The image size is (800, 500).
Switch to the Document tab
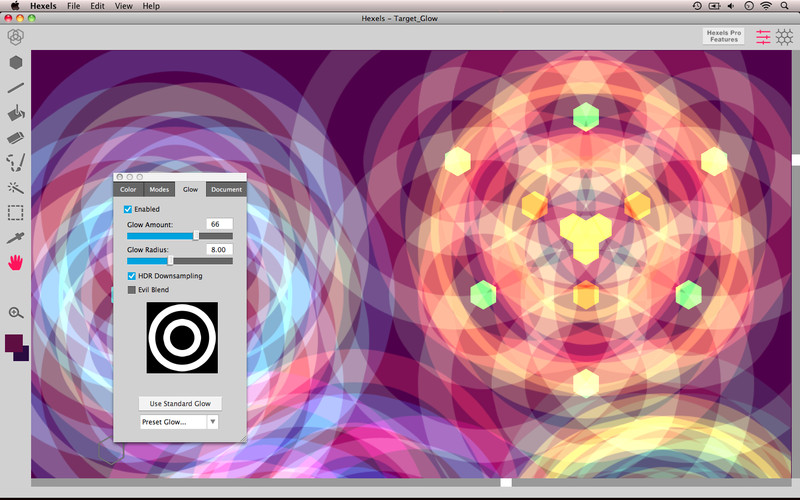point(226,189)
